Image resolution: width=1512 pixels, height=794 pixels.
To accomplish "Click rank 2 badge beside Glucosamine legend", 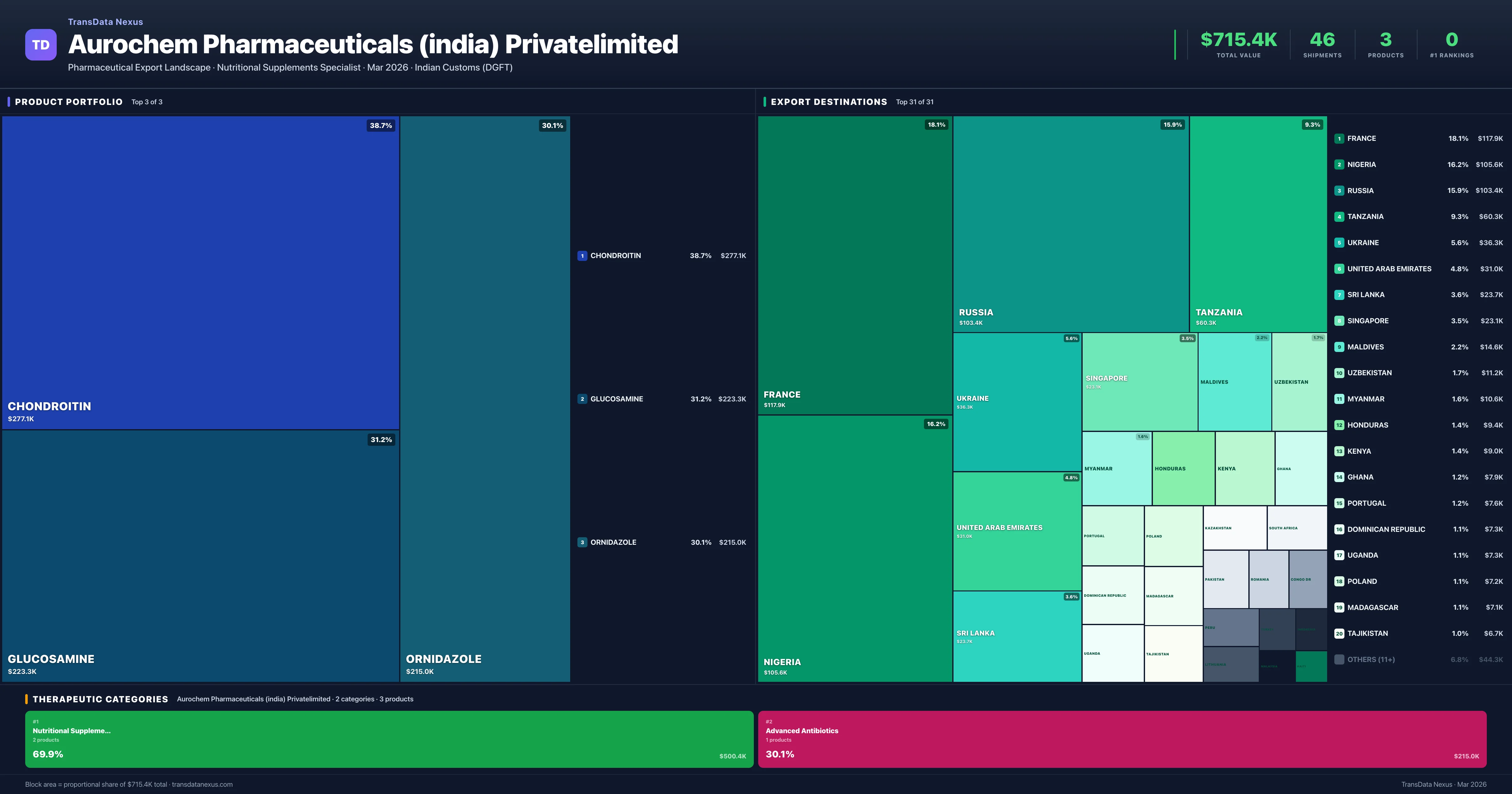I will (x=582, y=399).
